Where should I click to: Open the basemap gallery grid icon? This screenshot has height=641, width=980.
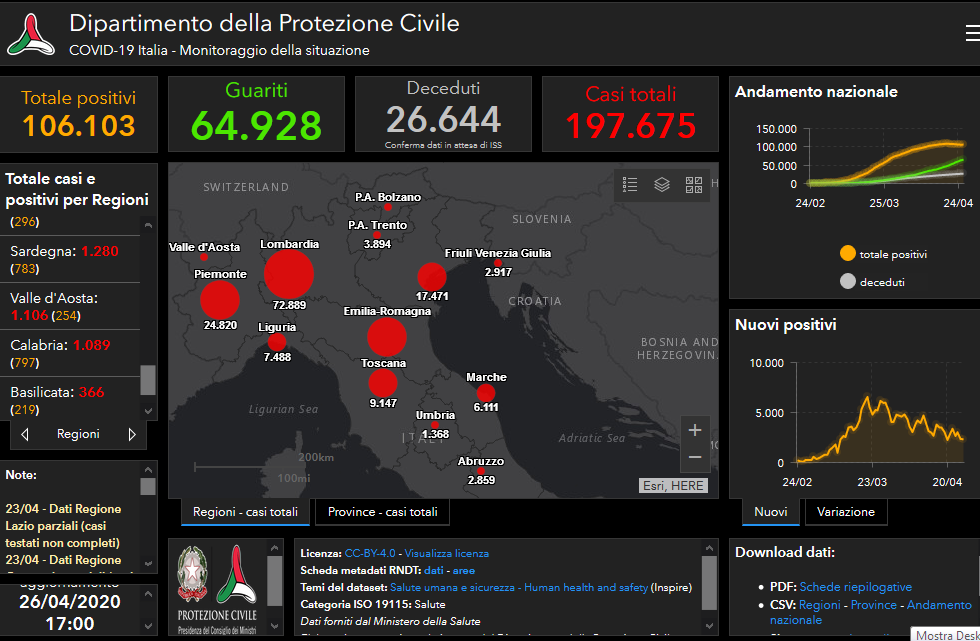tap(694, 184)
